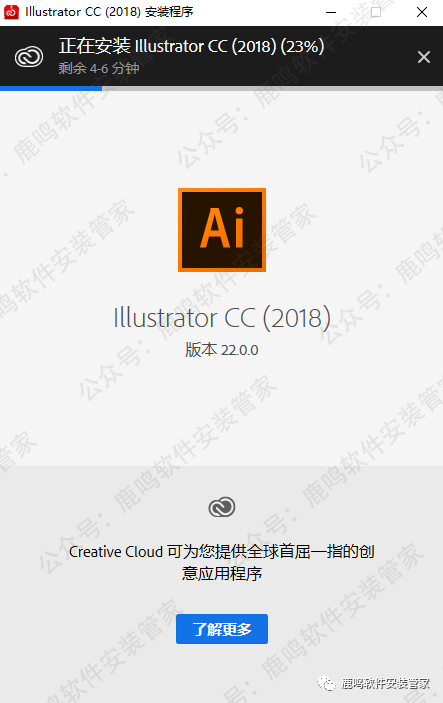Click the gray Creative Cloud icon above description

tap(222, 507)
